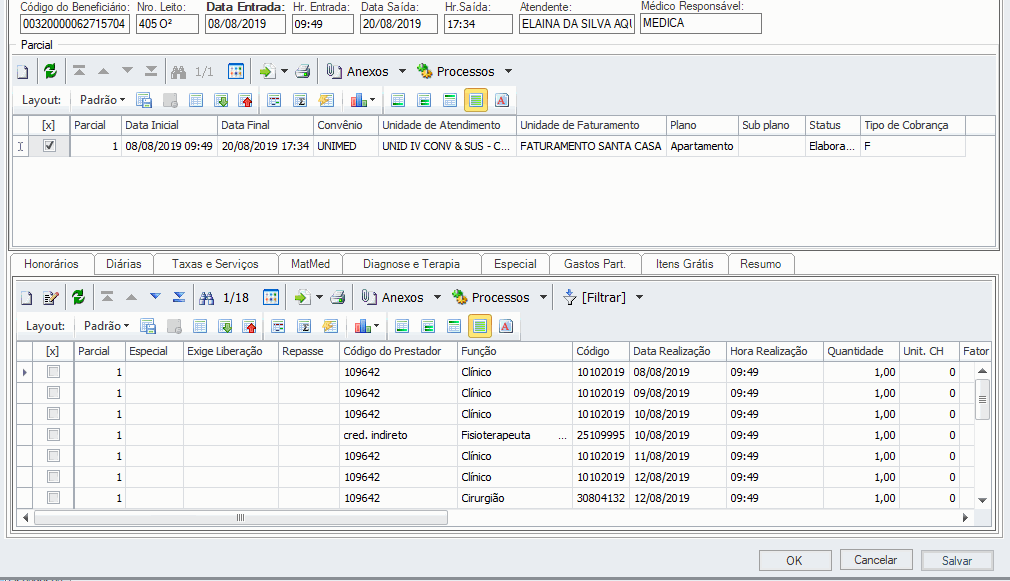Screen dimensions: 1010x581
Task: Open MatMed tab
Action: point(310,264)
